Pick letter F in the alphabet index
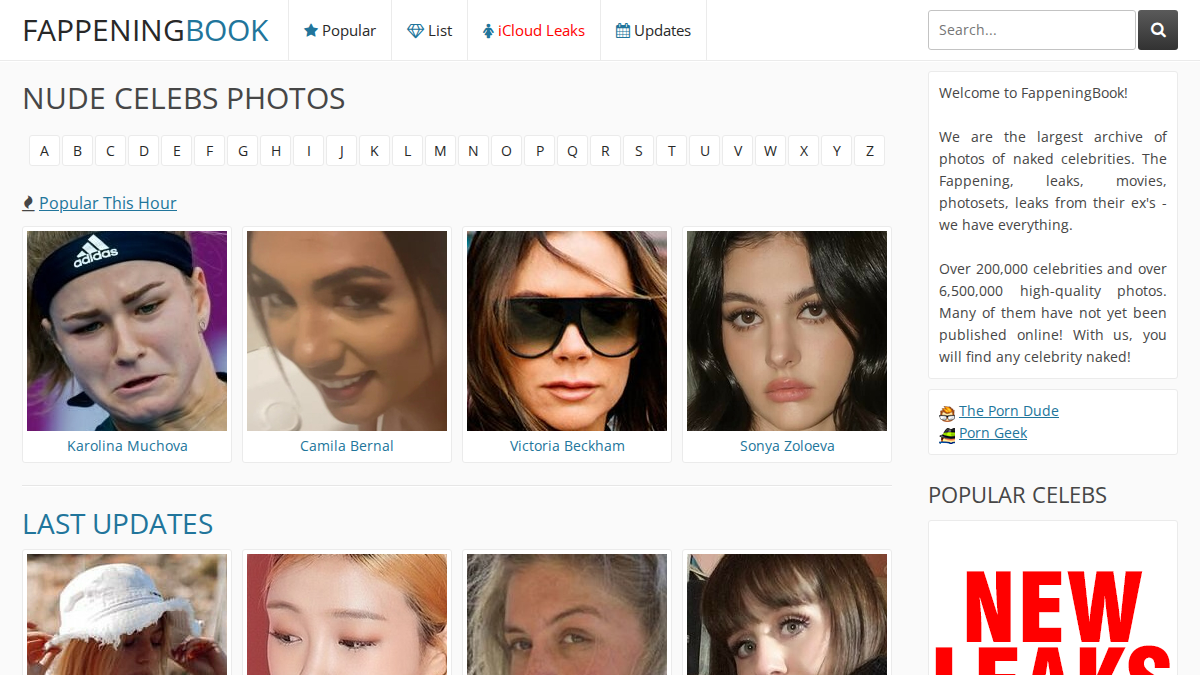The height and width of the screenshot is (675, 1200). pos(209,151)
